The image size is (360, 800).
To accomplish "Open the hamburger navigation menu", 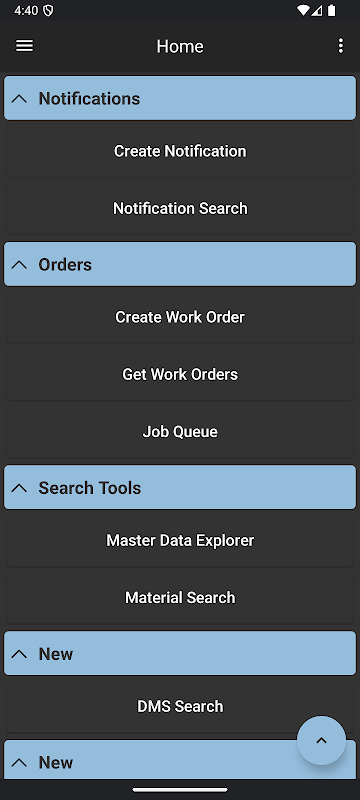I will pyautogui.click(x=24, y=46).
